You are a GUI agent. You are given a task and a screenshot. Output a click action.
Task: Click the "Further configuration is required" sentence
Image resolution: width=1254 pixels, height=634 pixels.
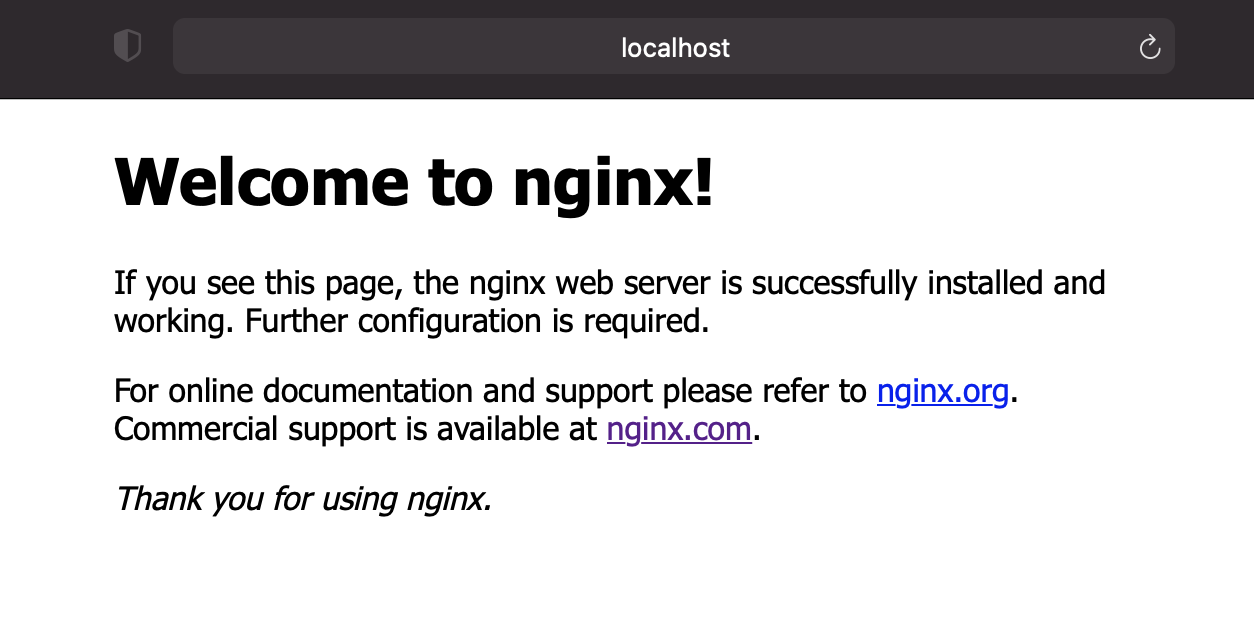point(477,321)
